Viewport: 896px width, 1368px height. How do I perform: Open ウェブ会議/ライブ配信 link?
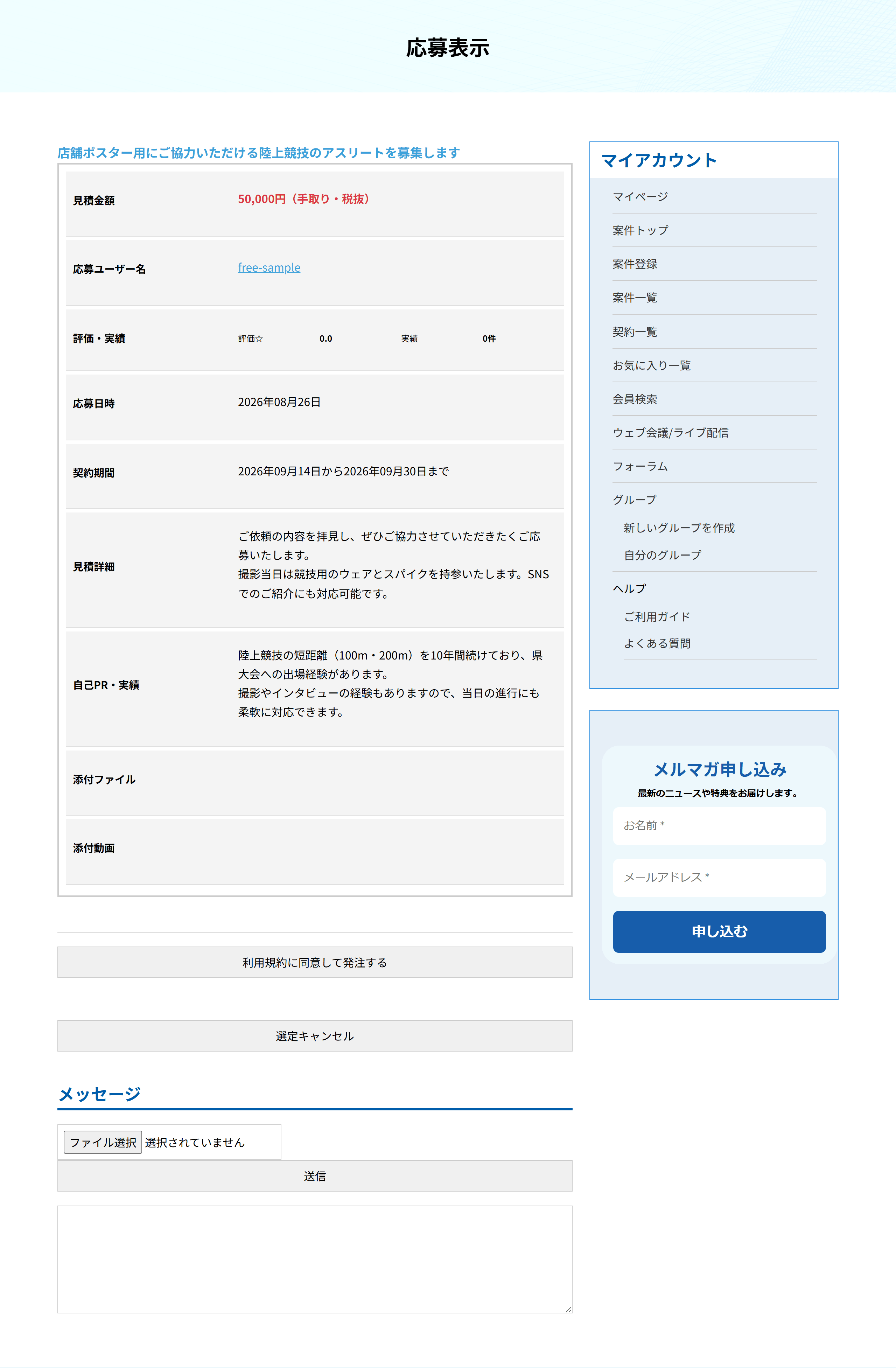point(671,432)
